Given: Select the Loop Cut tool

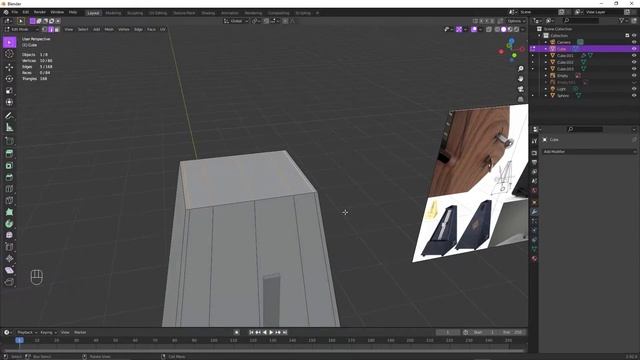Looking at the screenshot, I should pyautogui.click(x=9, y=189).
